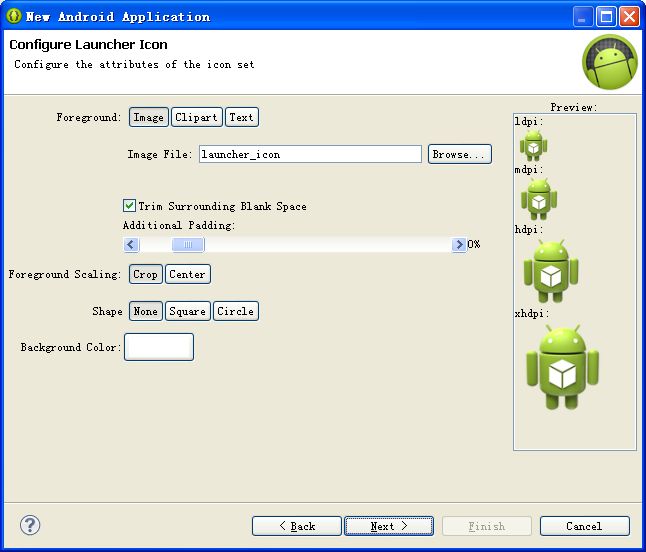The height and width of the screenshot is (552, 646).
Task: Choose Crop foreground scaling
Action: tap(145, 274)
